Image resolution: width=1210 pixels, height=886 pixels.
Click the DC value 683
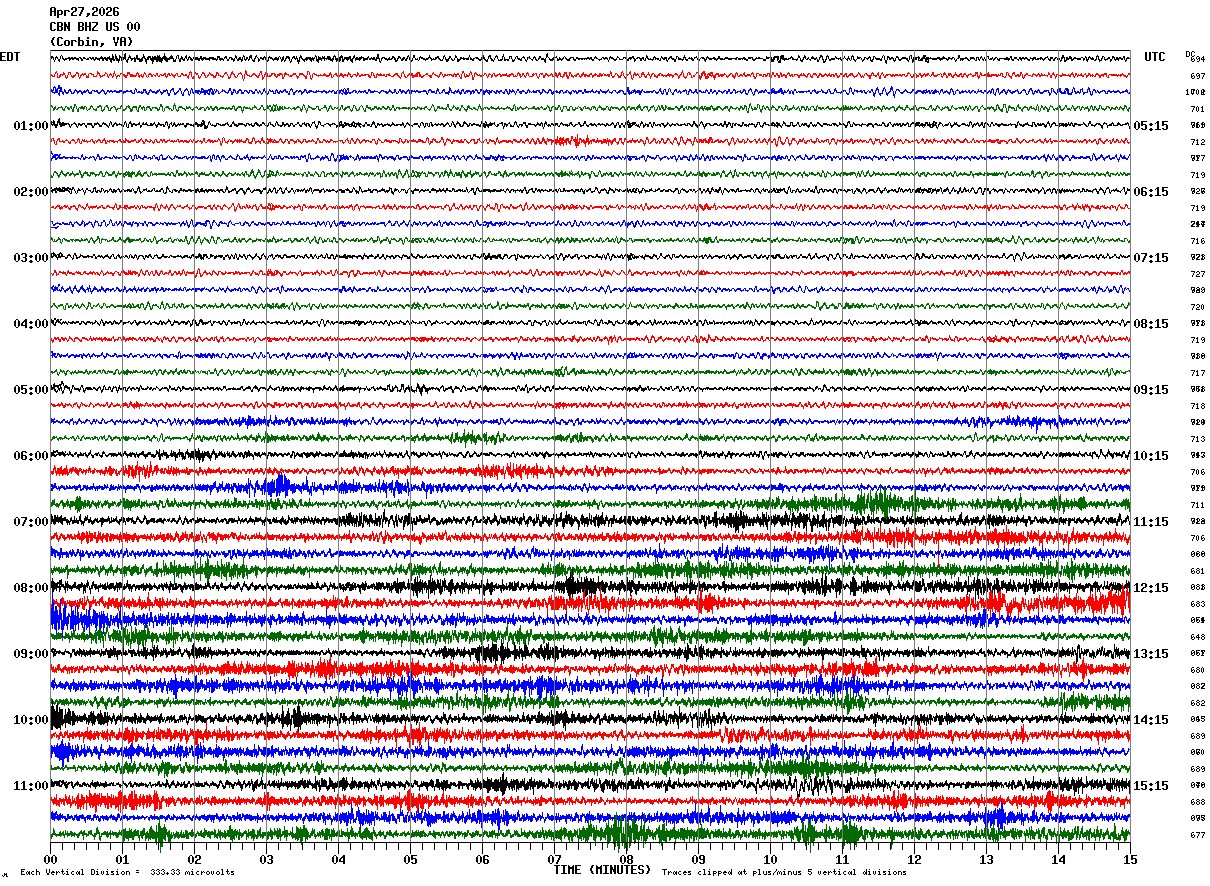coord(1197,604)
